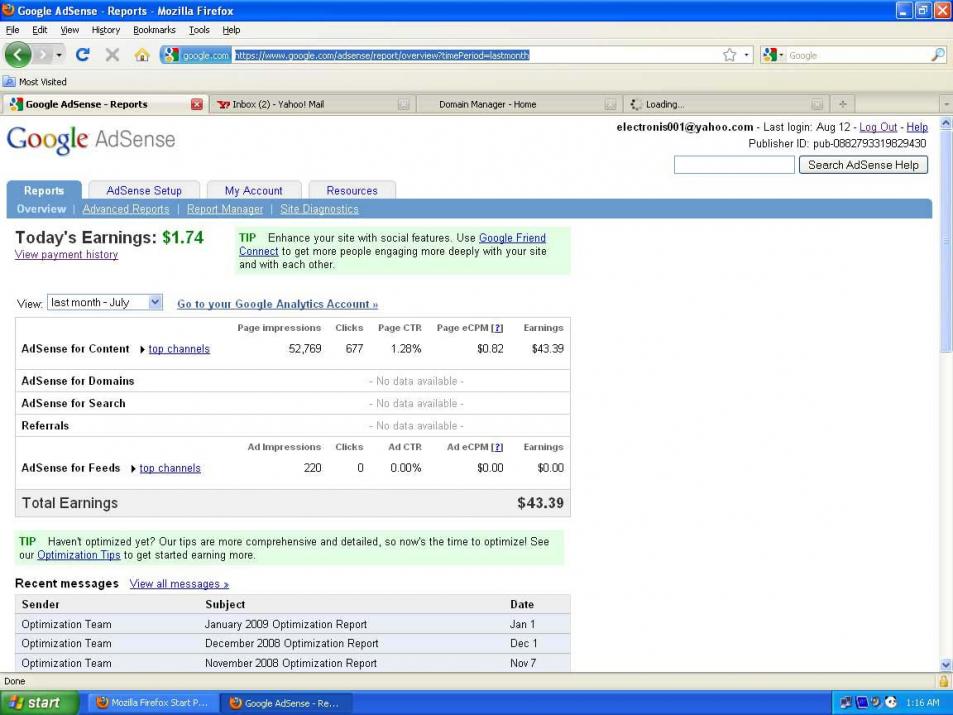Click the Google AdSense taskbar button
The height and width of the screenshot is (715, 953).
point(285,703)
